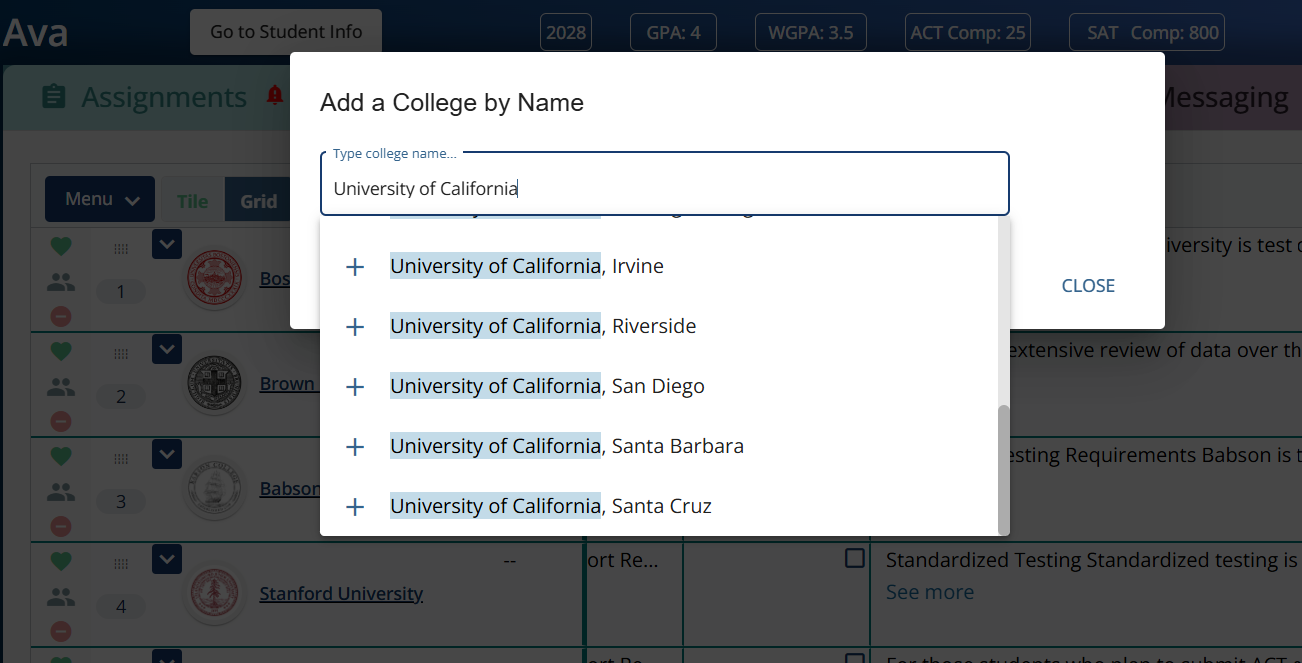
Task: Expand the chevron dropdown in row 1
Action: 167,244
